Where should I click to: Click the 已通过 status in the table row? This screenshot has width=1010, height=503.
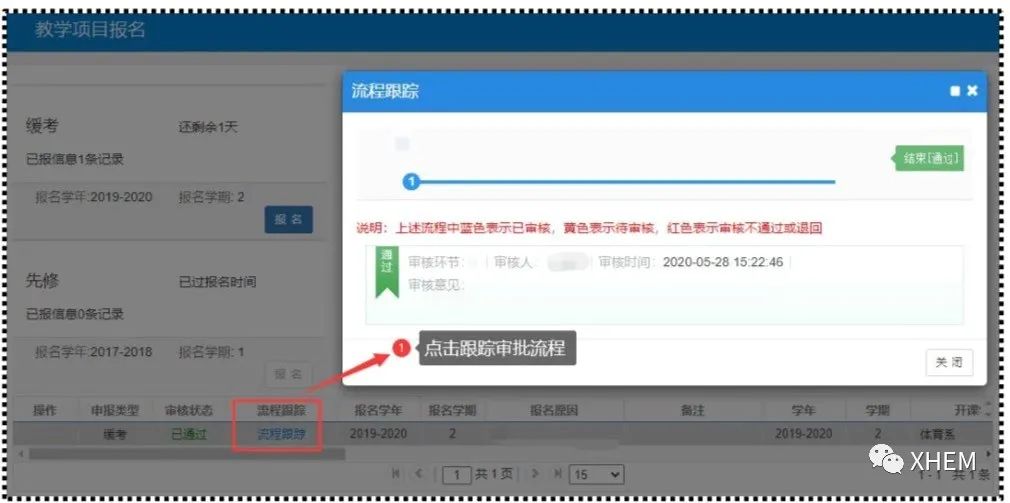click(x=189, y=435)
